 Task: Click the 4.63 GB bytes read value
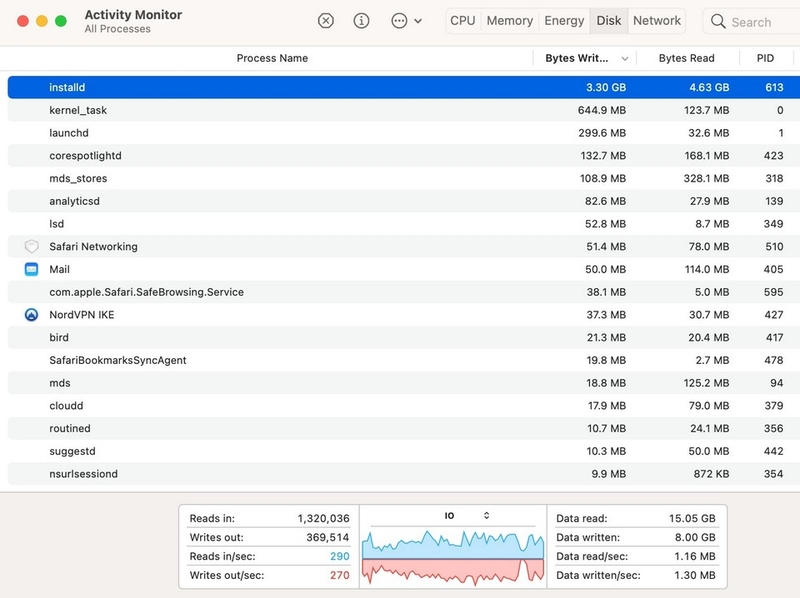(x=709, y=87)
